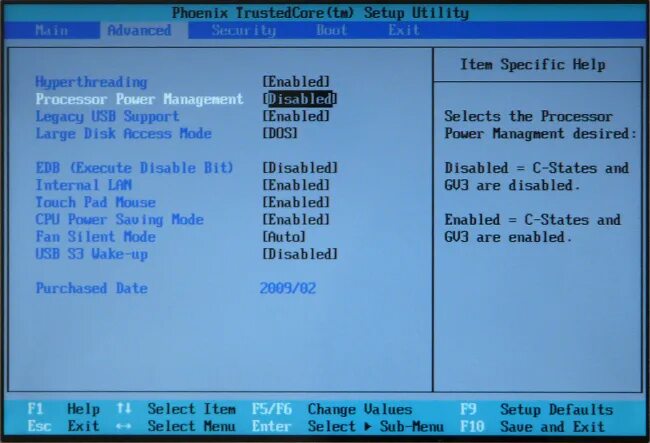Click the 2009/02 purchased date value
The image size is (650, 443).
288,288
